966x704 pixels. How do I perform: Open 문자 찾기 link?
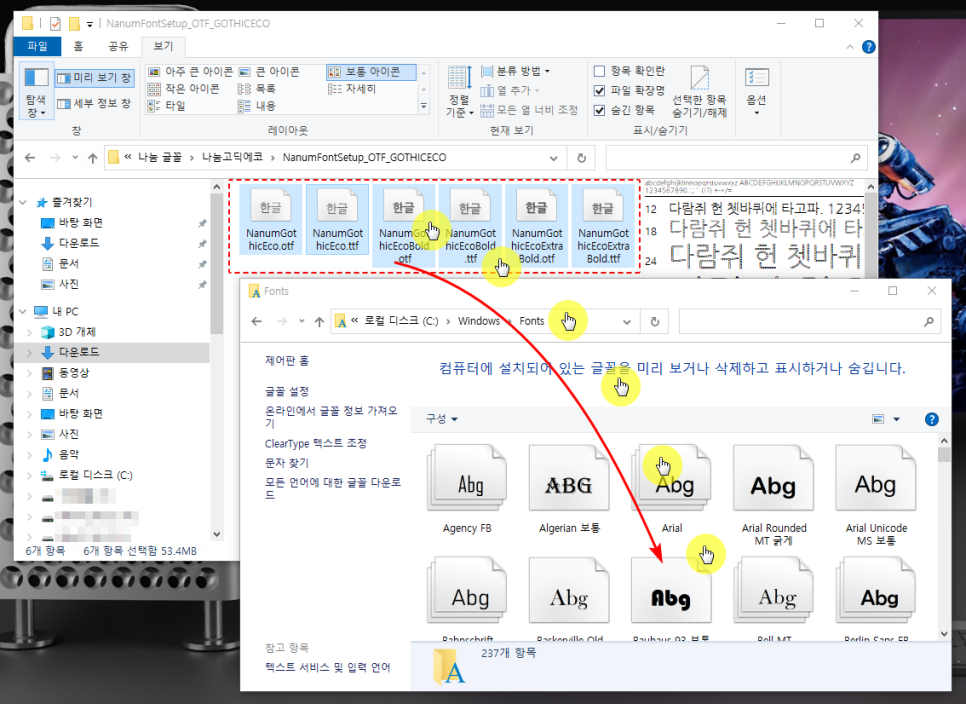click(287, 463)
